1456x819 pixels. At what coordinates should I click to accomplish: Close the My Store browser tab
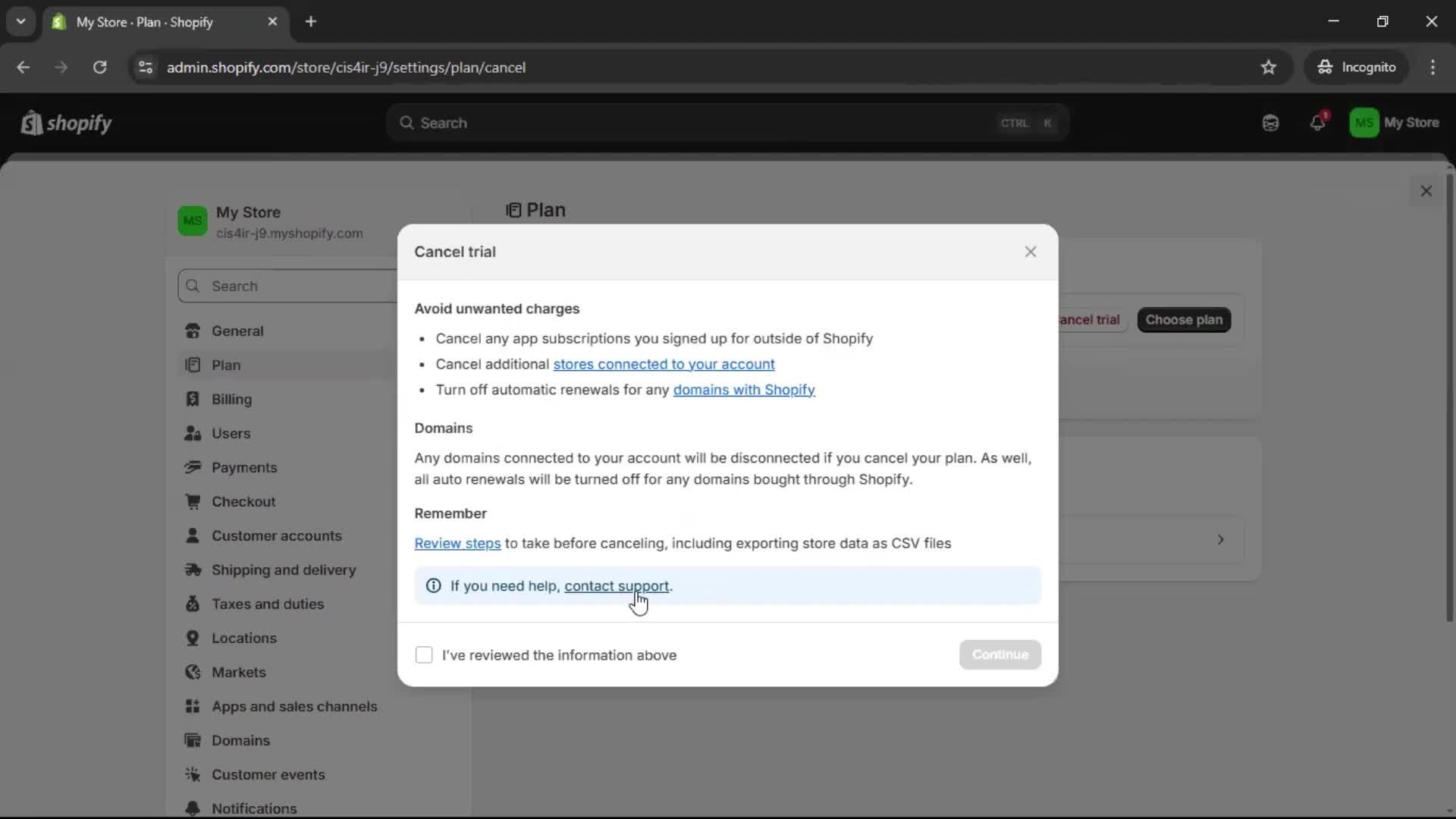coord(272,22)
